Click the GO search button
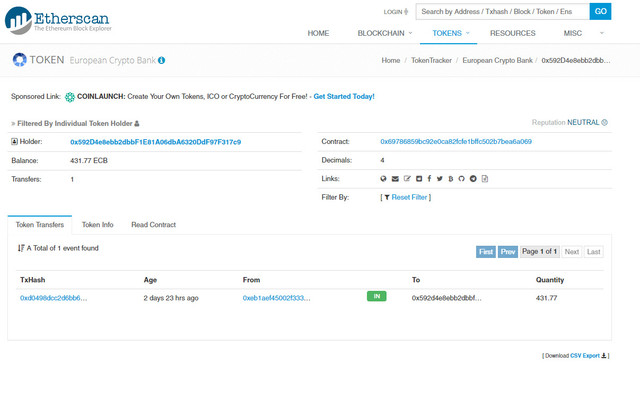This screenshot has width=640, height=404. [600, 11]
